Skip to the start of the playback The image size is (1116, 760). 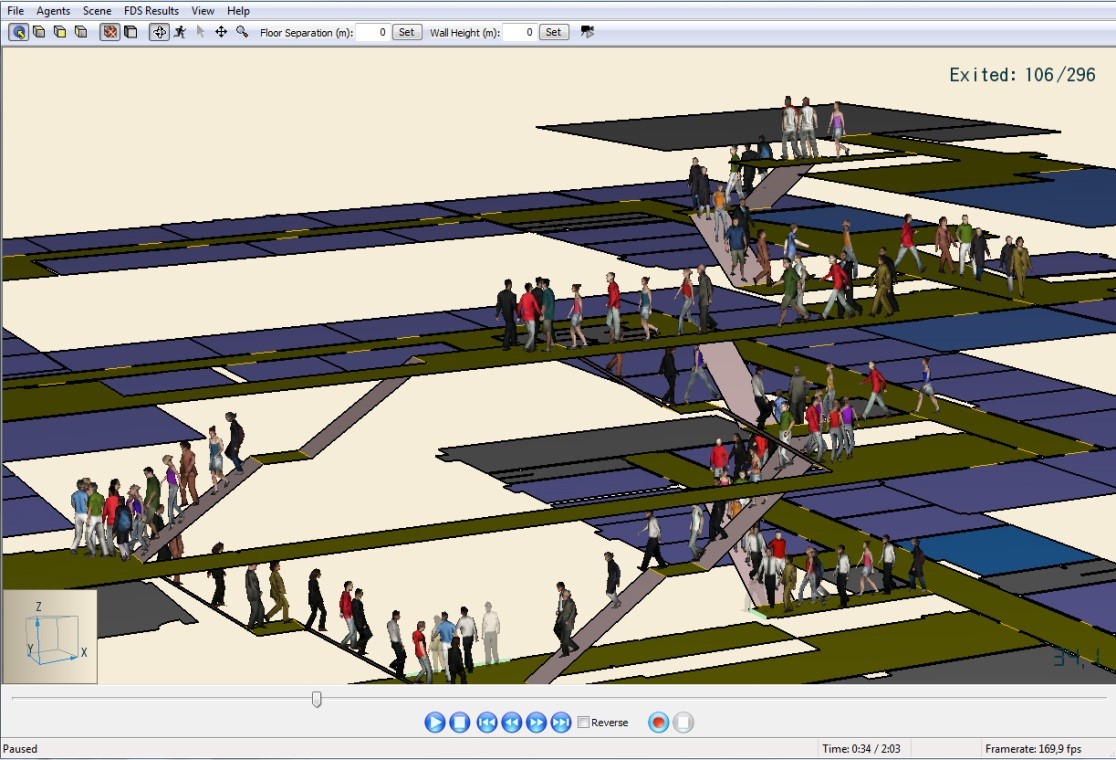[487, 722]
